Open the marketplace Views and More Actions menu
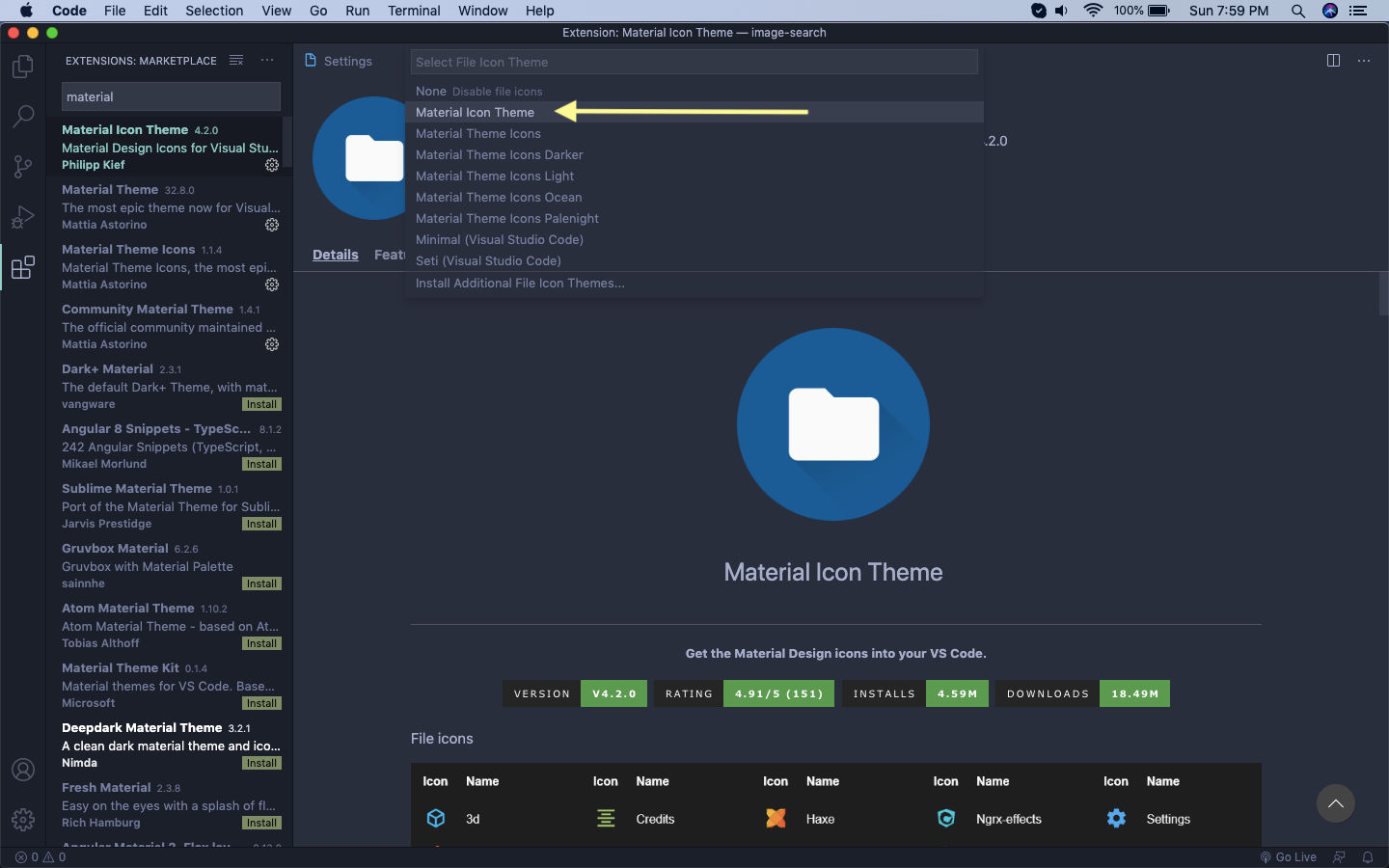Image resolution: width=1389 pixels, height=868 pixels. click(x=267, y=60)
